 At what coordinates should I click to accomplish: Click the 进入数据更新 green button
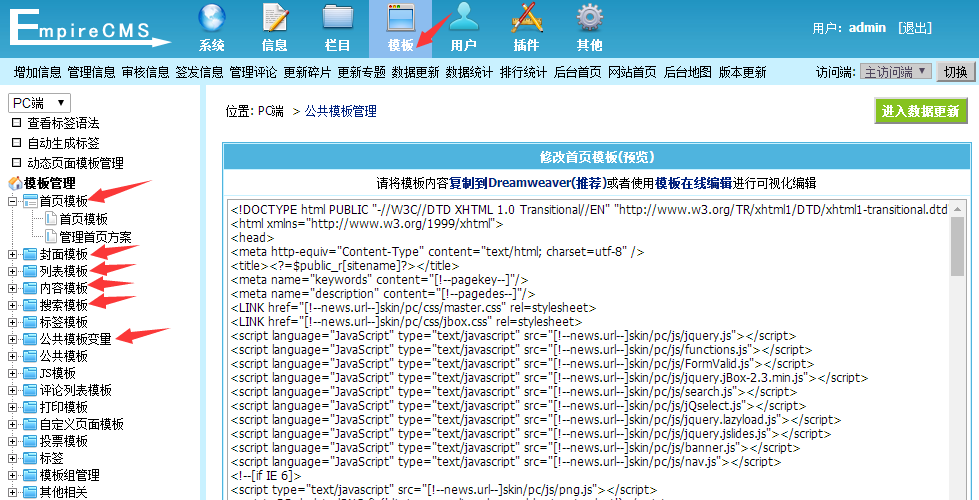pyautogui.click(x=921, y=111)
